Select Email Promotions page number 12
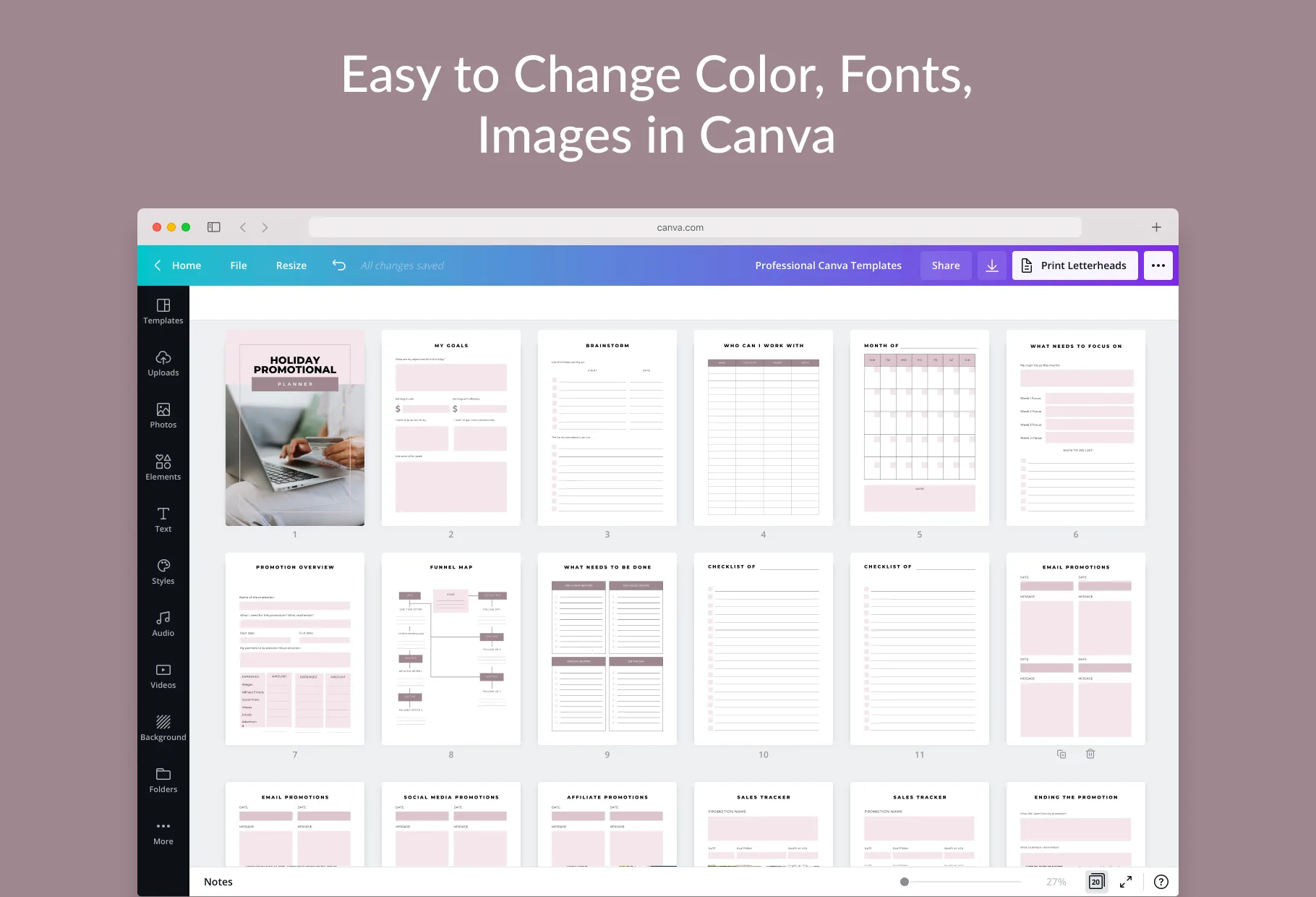1316x897 pixels. pos(1076,649)
